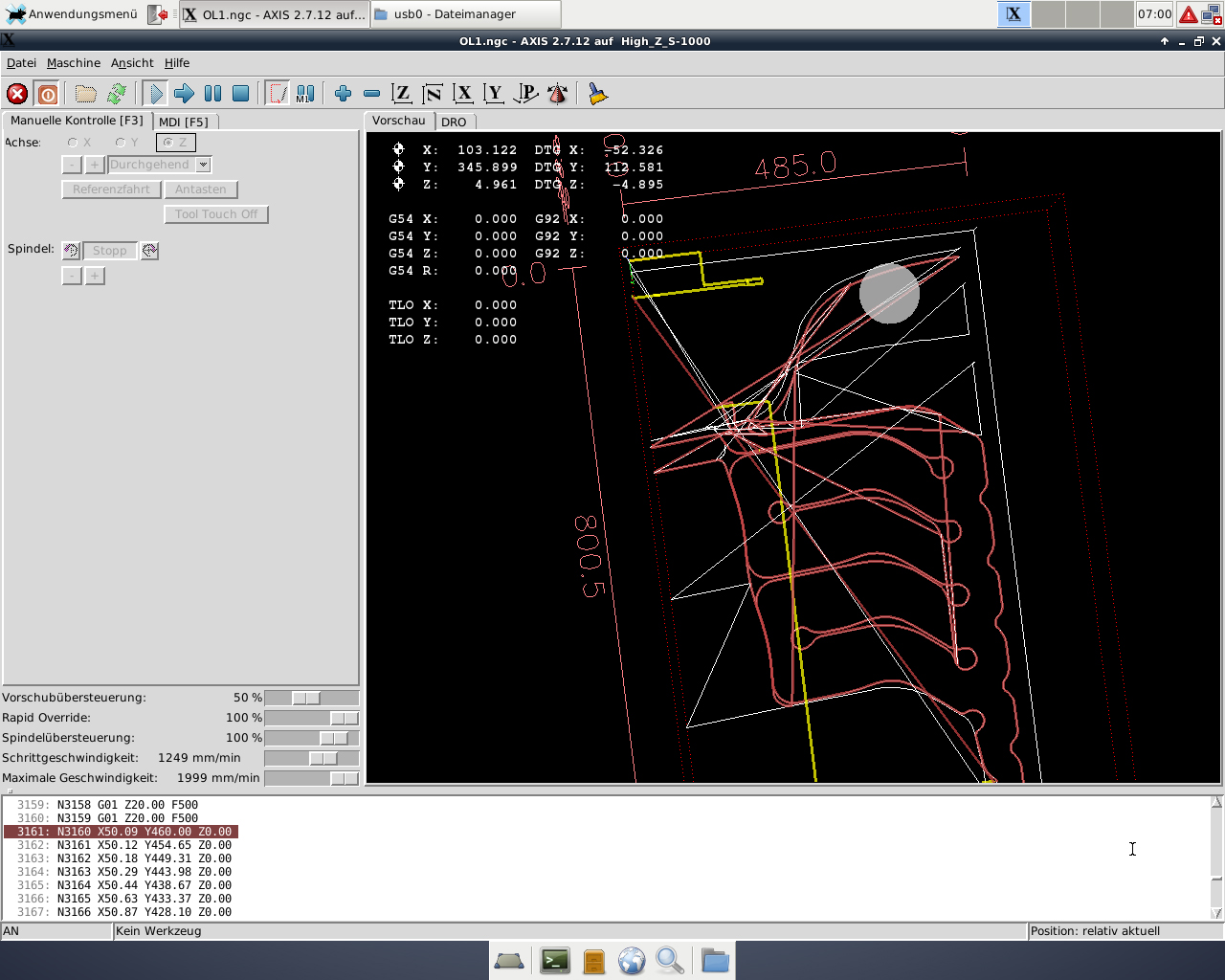Click the Referenzfahrt button
The width and height of the screenshot is (1225, 980).
tap(111, 189)
